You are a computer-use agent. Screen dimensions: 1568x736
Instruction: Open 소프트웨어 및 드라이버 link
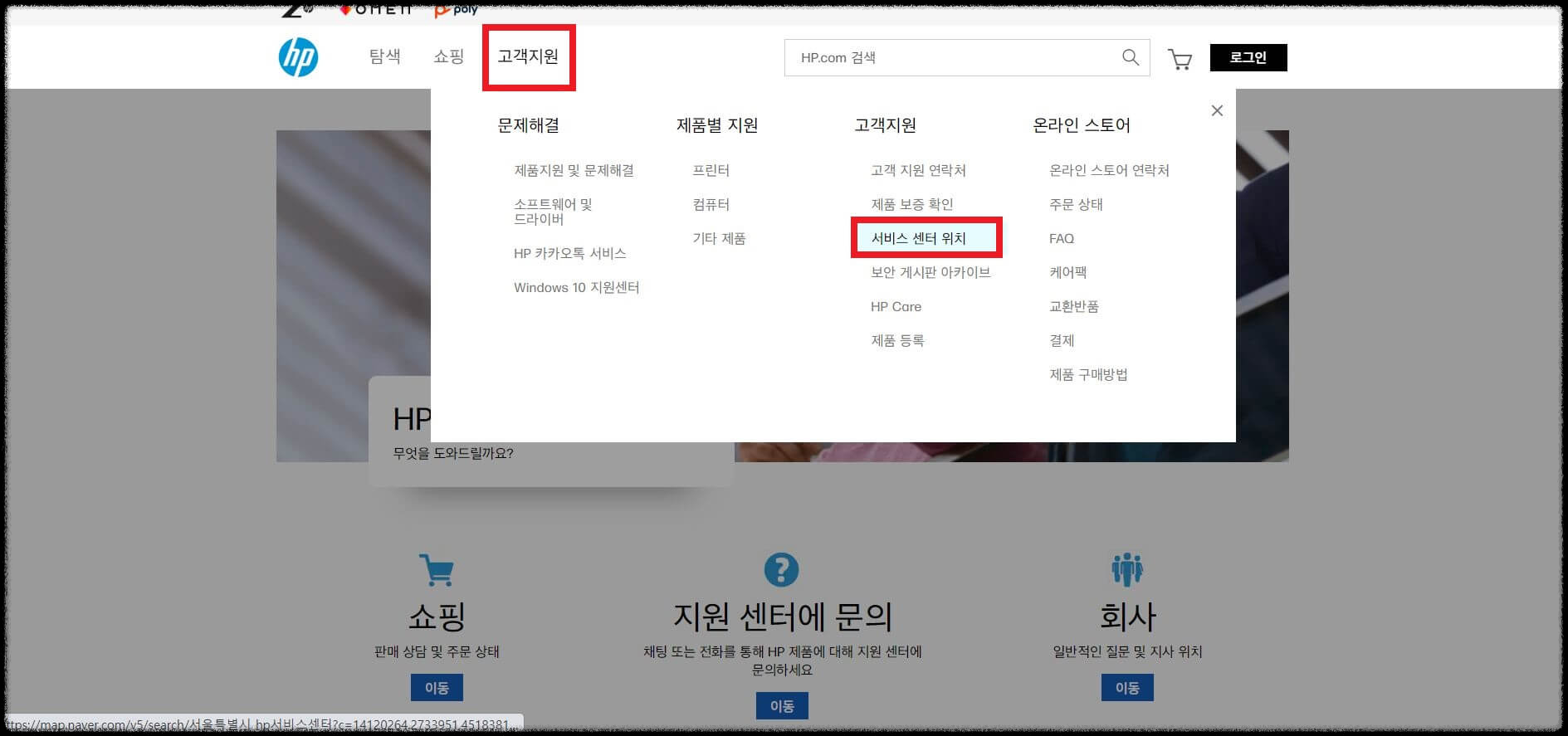[x=553, y=212]
